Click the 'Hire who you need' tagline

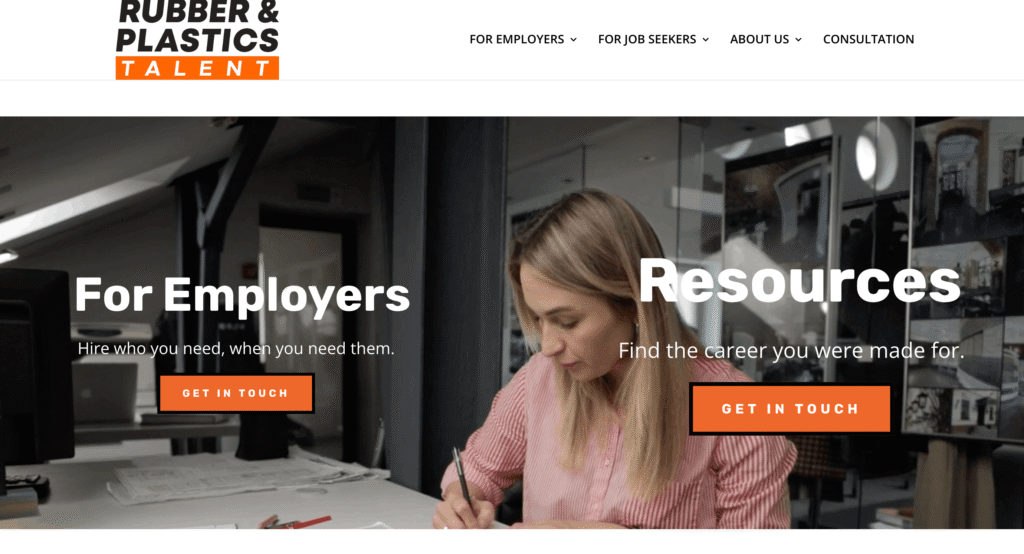pyautogui.click(x=236, y=348)
